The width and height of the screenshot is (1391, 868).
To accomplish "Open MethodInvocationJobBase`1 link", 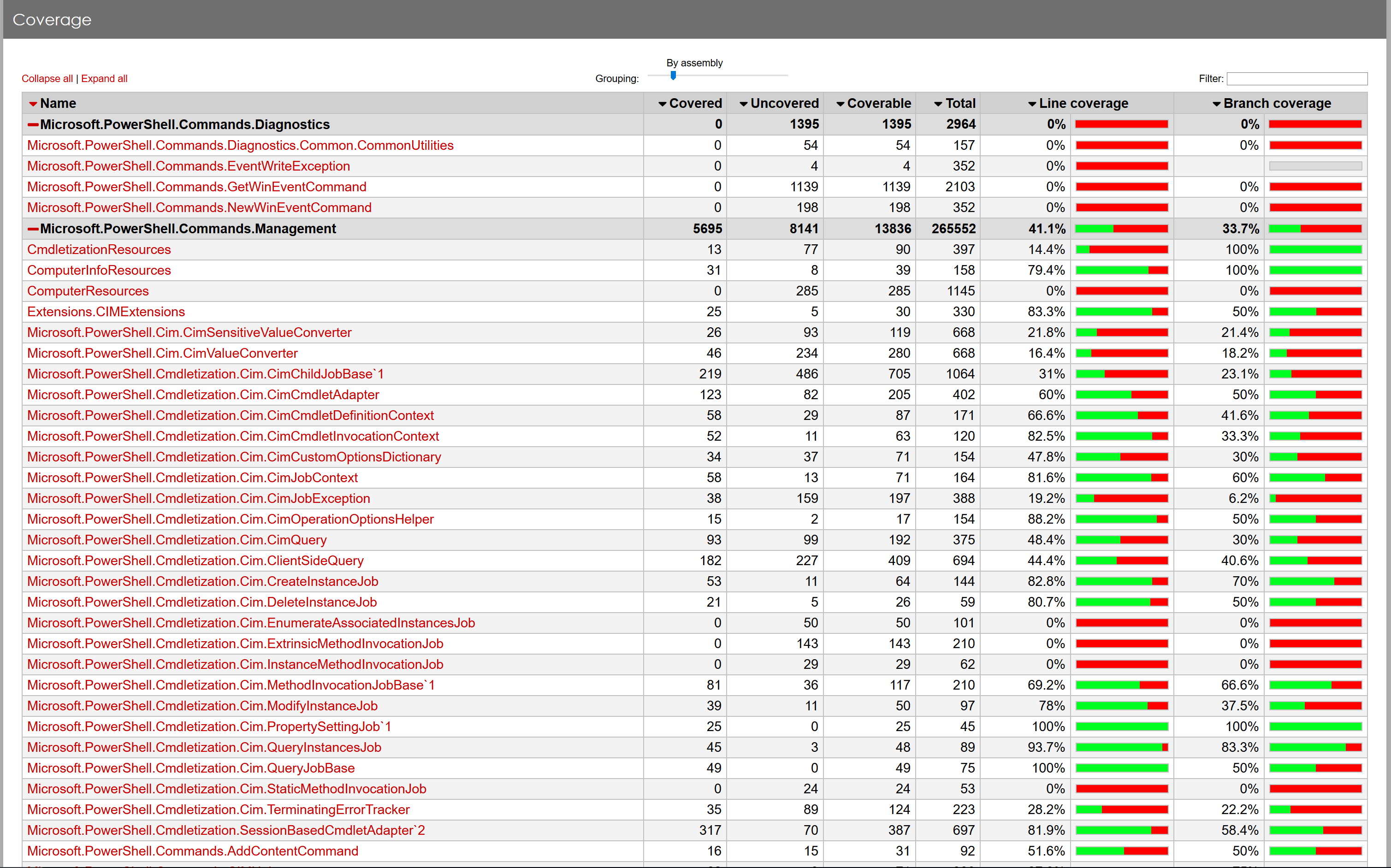I will [231, 685].
